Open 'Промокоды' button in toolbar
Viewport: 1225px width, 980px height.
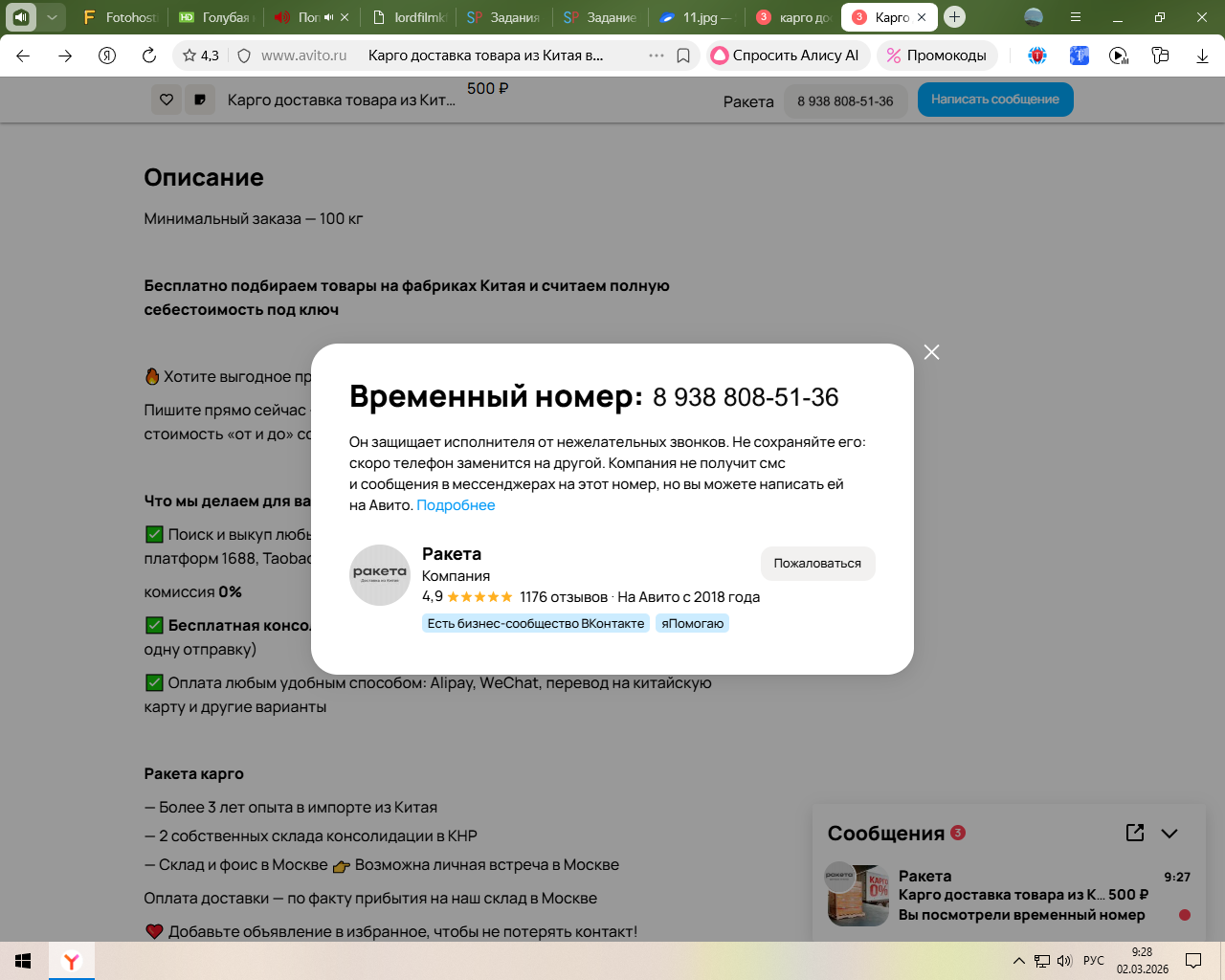[x=937, y=56]
